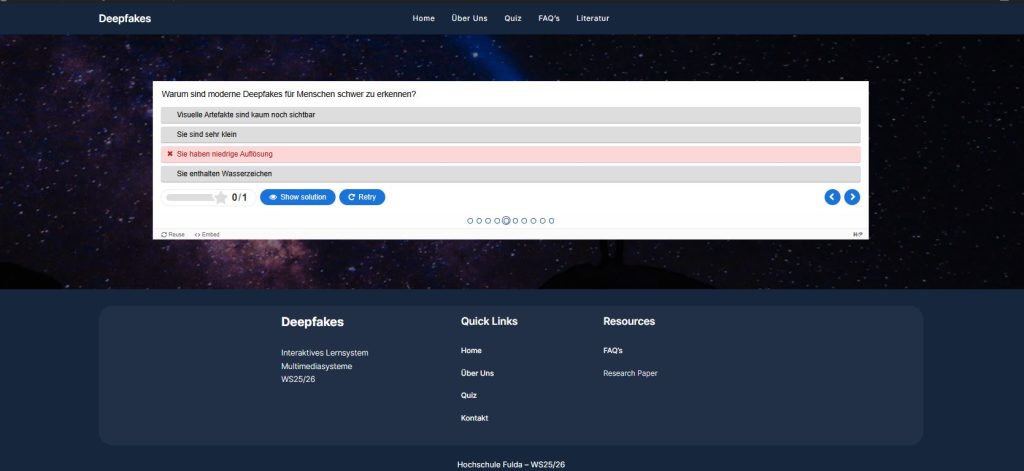Click the Reuse link below the quiz
1024x471 pixels.
coord(173,234)
